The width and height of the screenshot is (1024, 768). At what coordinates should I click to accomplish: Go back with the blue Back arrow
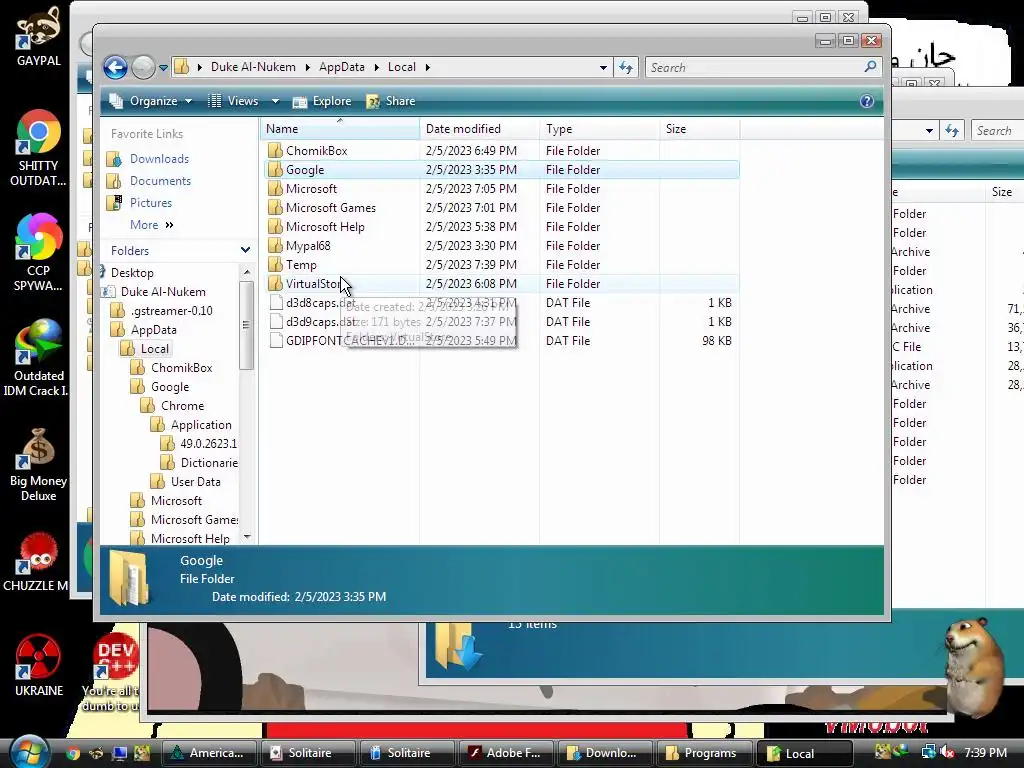click(x=116, y=67)
